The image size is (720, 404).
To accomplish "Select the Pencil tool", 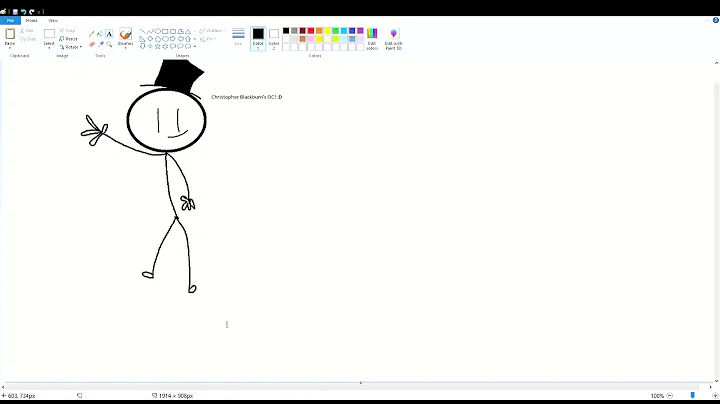I will 92,34.
